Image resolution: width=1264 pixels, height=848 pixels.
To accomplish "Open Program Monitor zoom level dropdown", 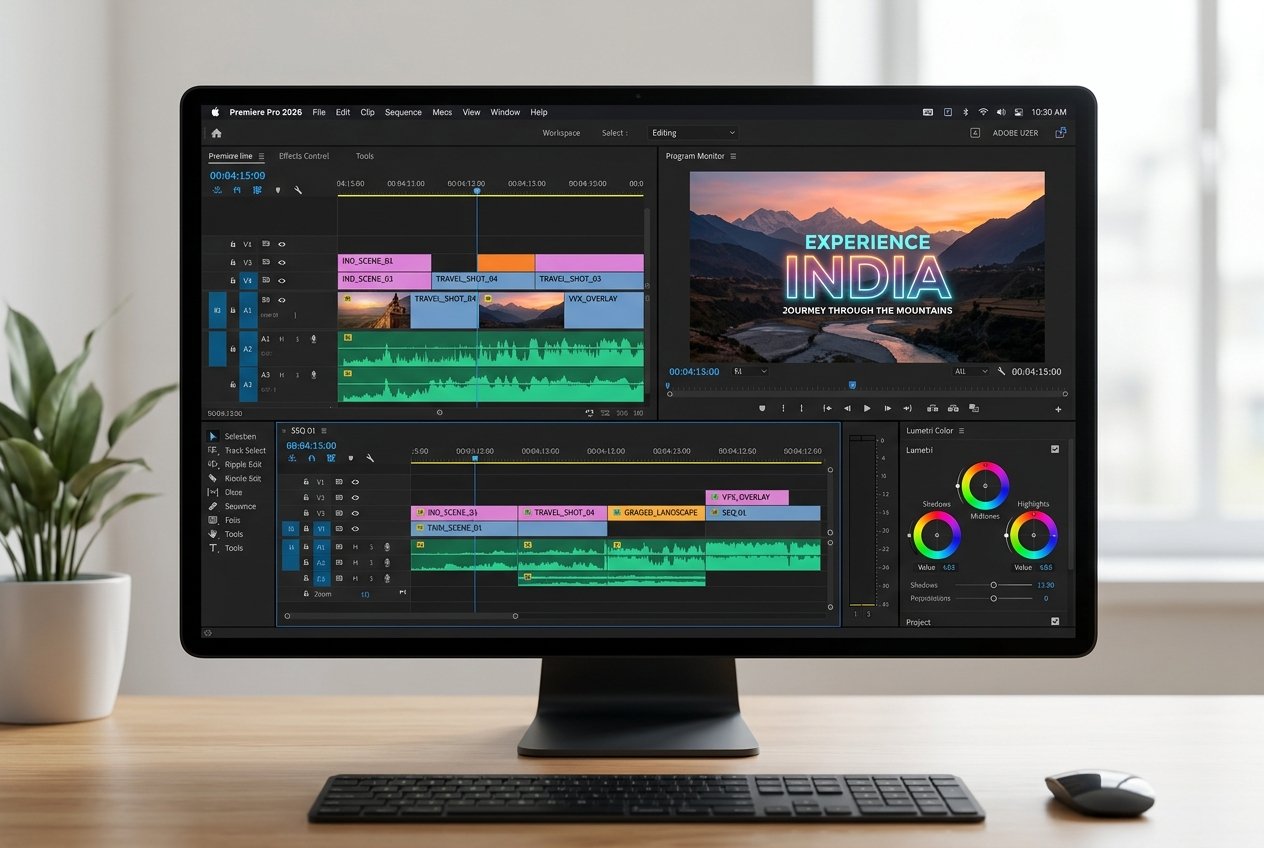I will point(750,371).
